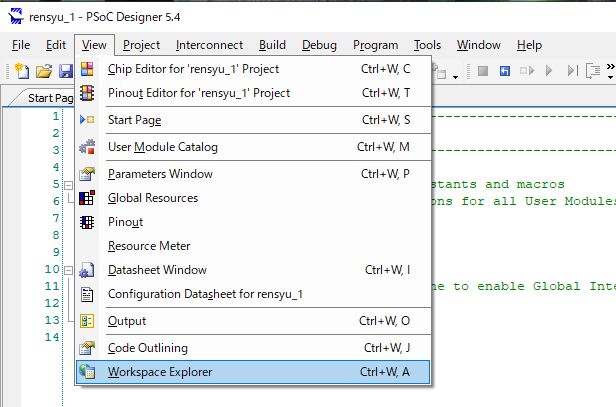
Task: Click the PSoC Designer application icon in title bar
Action: [16, 17]
